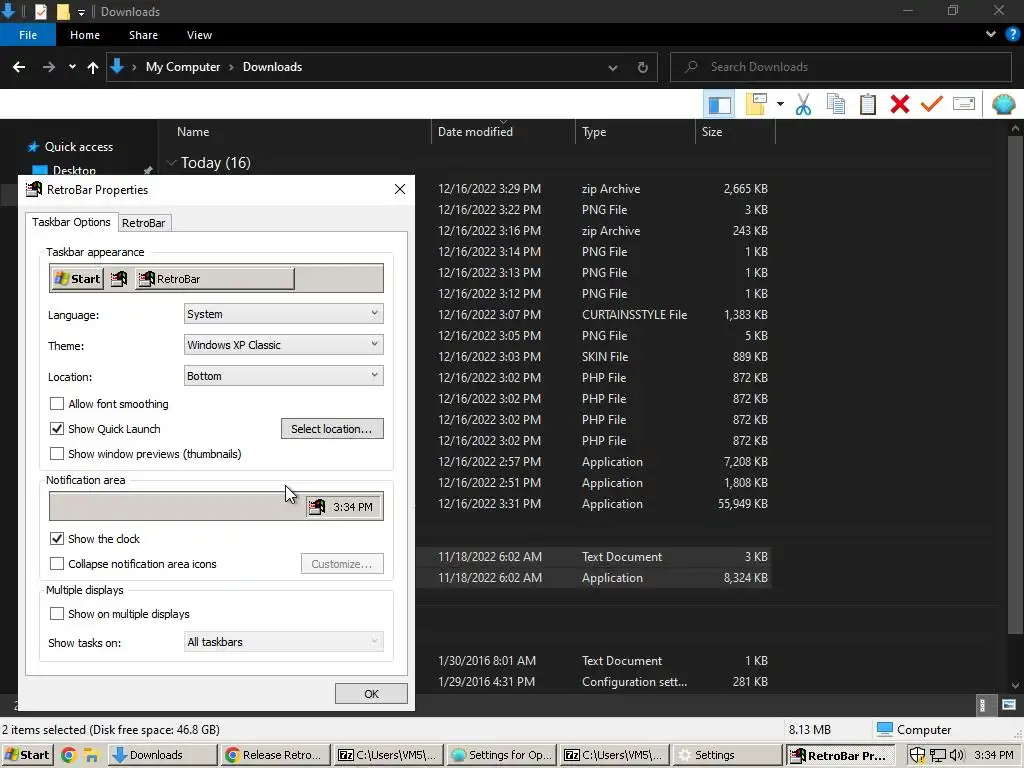Click the email envelope icon in toolbar
The image size is (1024, 768).
(x=964, y=104)
